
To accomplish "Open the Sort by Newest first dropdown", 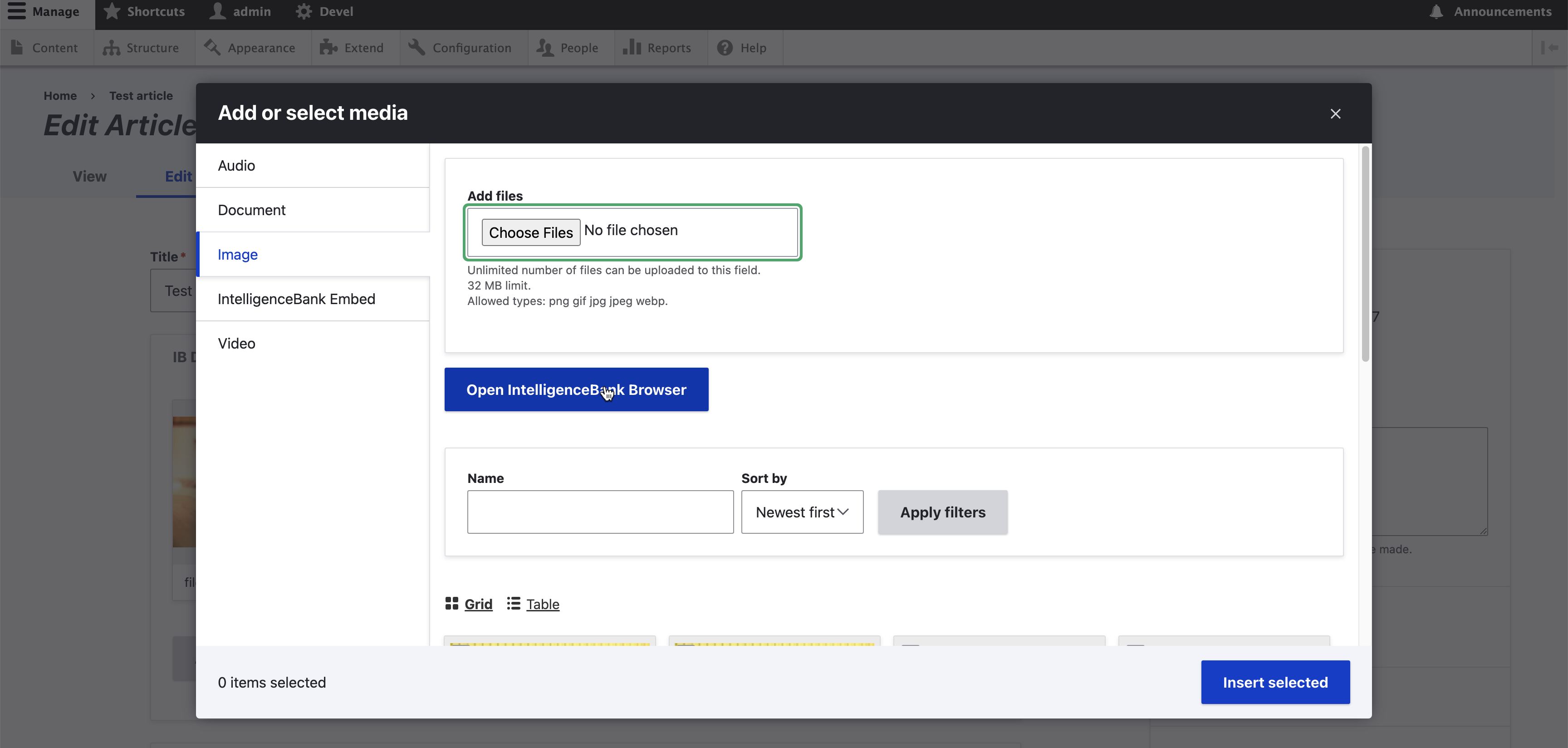I will pos(802,512).
